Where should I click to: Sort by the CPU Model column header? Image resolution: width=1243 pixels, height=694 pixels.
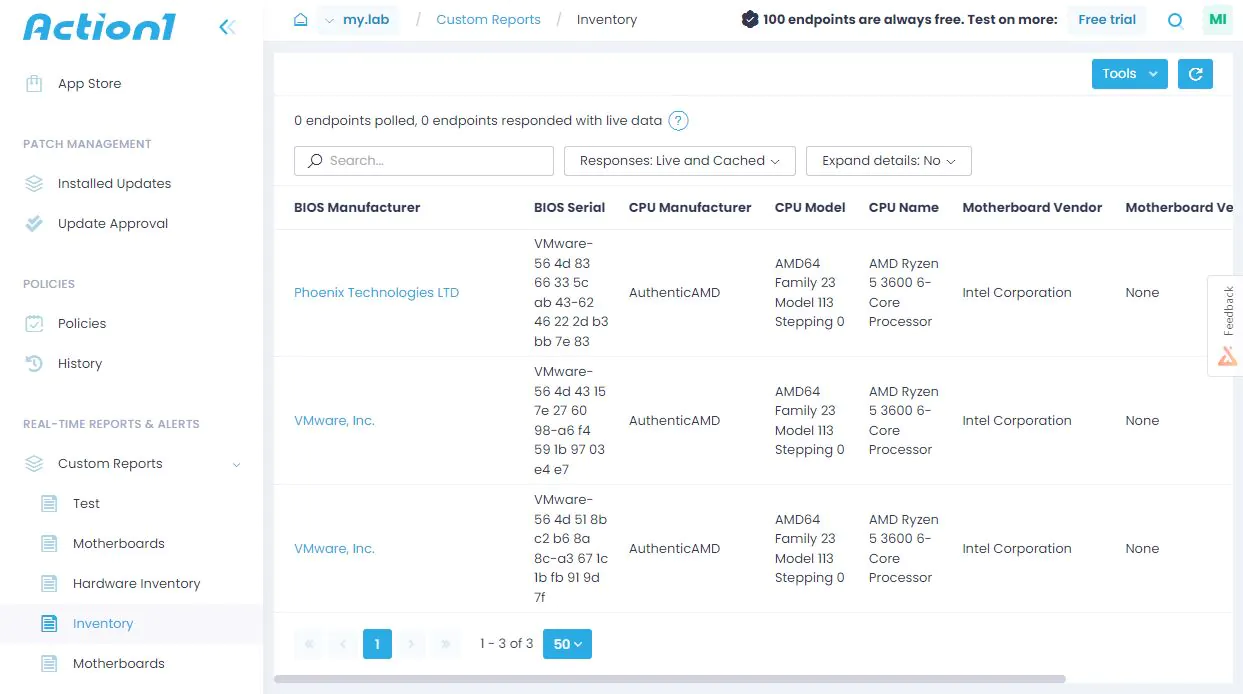[x=810, y=208]
